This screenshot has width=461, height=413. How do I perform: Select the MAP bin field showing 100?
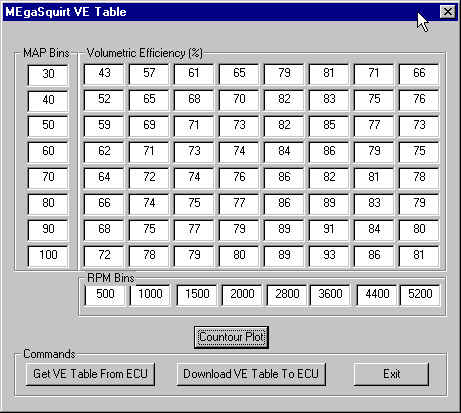coord(48,256)
